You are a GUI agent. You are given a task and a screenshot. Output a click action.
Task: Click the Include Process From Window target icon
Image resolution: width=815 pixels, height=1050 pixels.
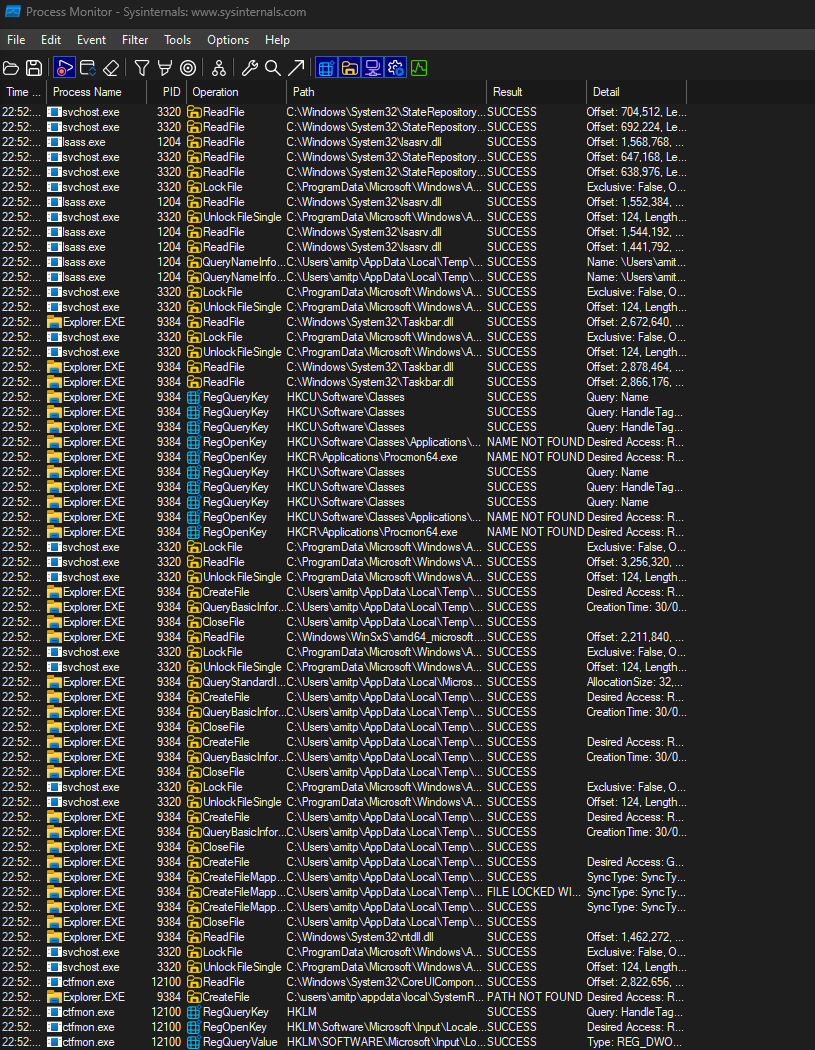click(187, 68)
